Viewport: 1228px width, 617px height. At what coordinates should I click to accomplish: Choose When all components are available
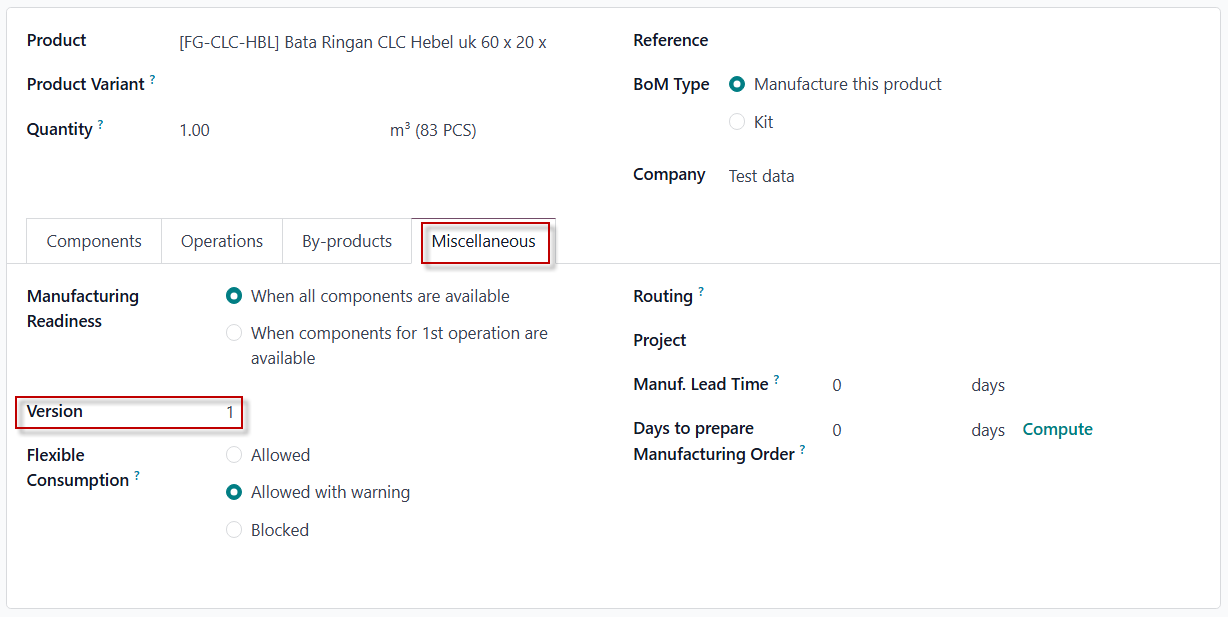pos(234,296)
